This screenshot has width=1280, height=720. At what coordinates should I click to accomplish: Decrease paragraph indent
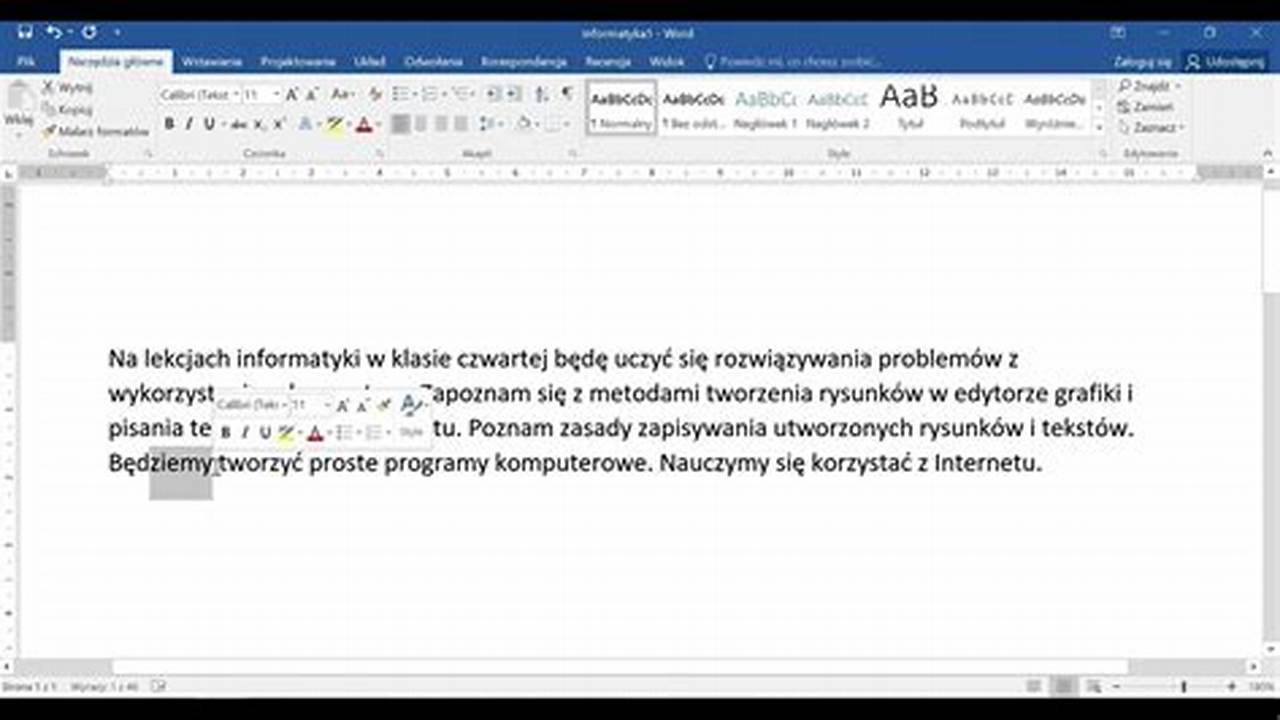click(x=493, y=94)
